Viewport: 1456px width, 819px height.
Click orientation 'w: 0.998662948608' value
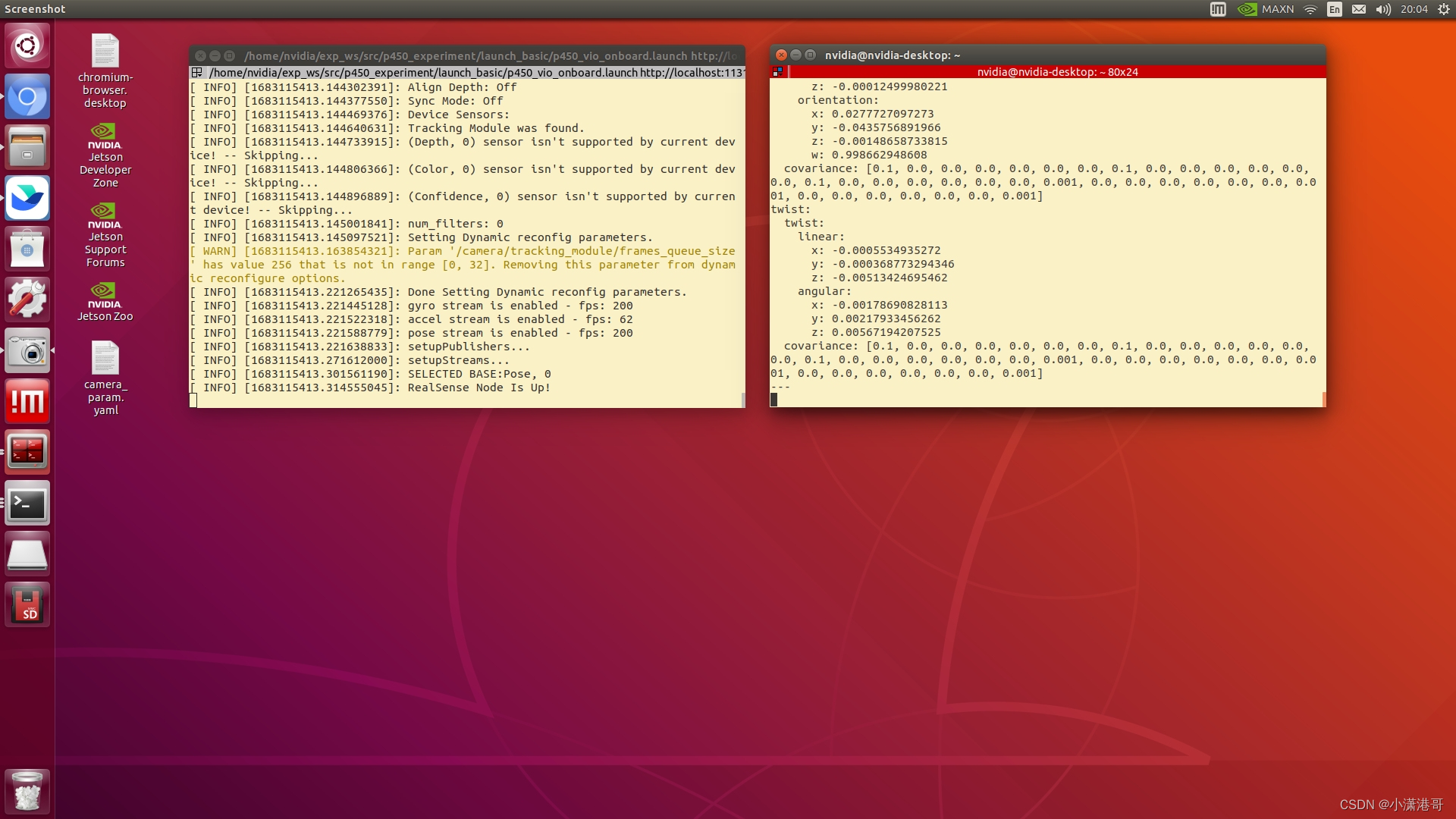click(x=869, y=155)
